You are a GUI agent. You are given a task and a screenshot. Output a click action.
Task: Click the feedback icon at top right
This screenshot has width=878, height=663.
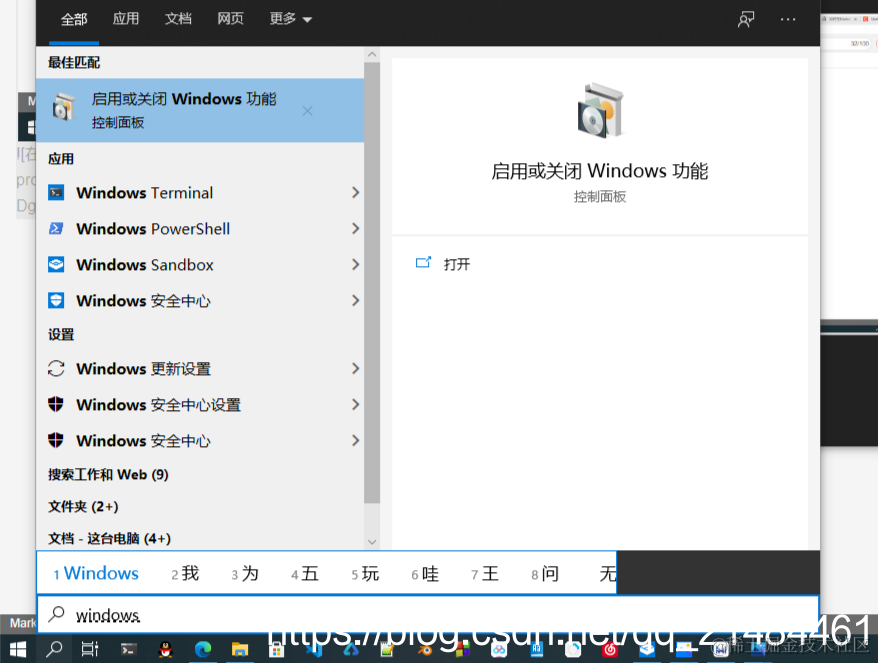(746, 18)
